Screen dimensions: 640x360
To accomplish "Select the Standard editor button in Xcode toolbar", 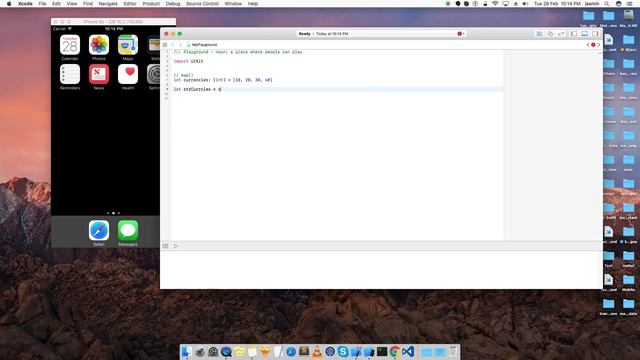I will tap(540, 34).
